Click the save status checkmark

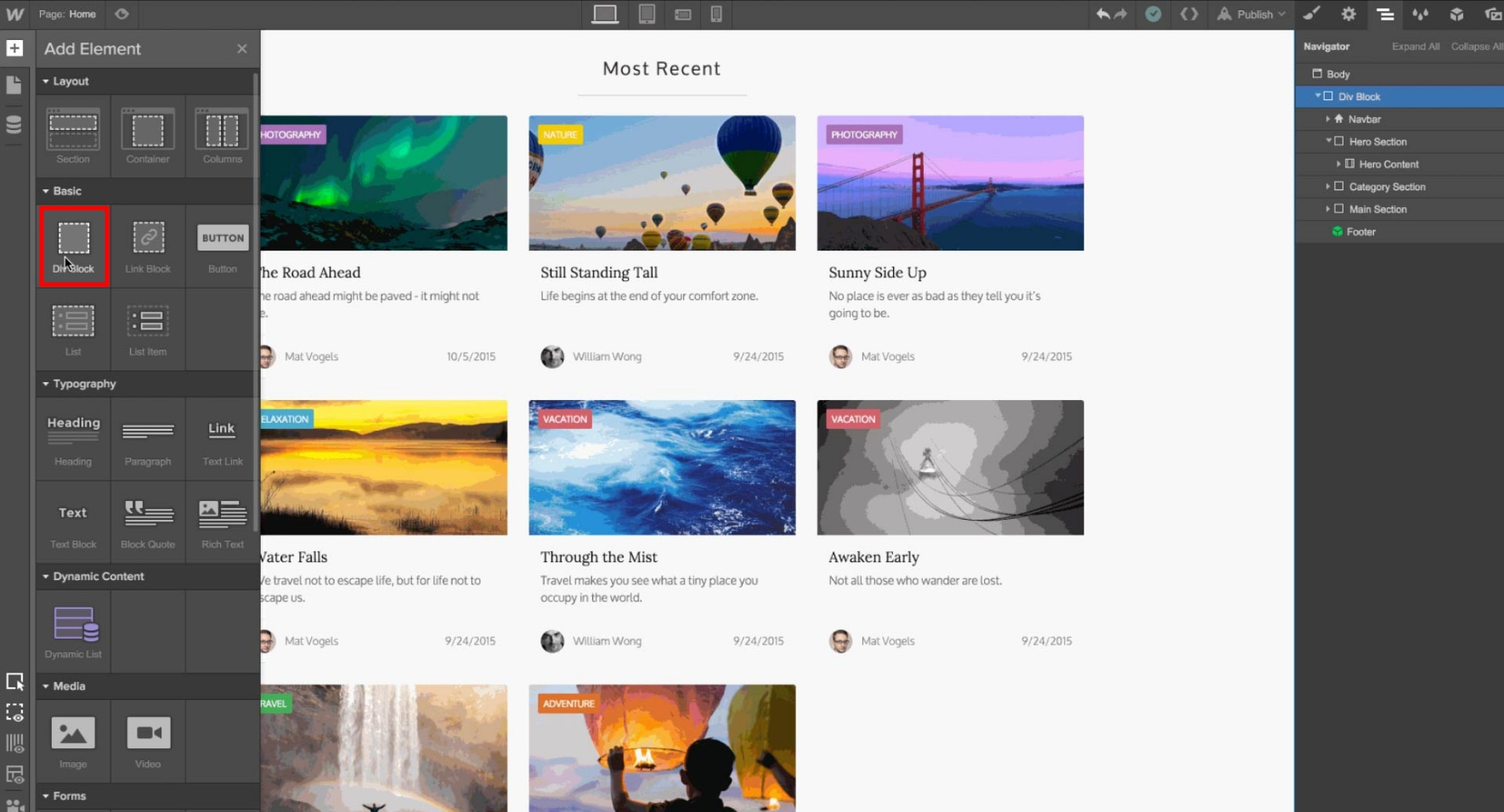coord(1153,14)
